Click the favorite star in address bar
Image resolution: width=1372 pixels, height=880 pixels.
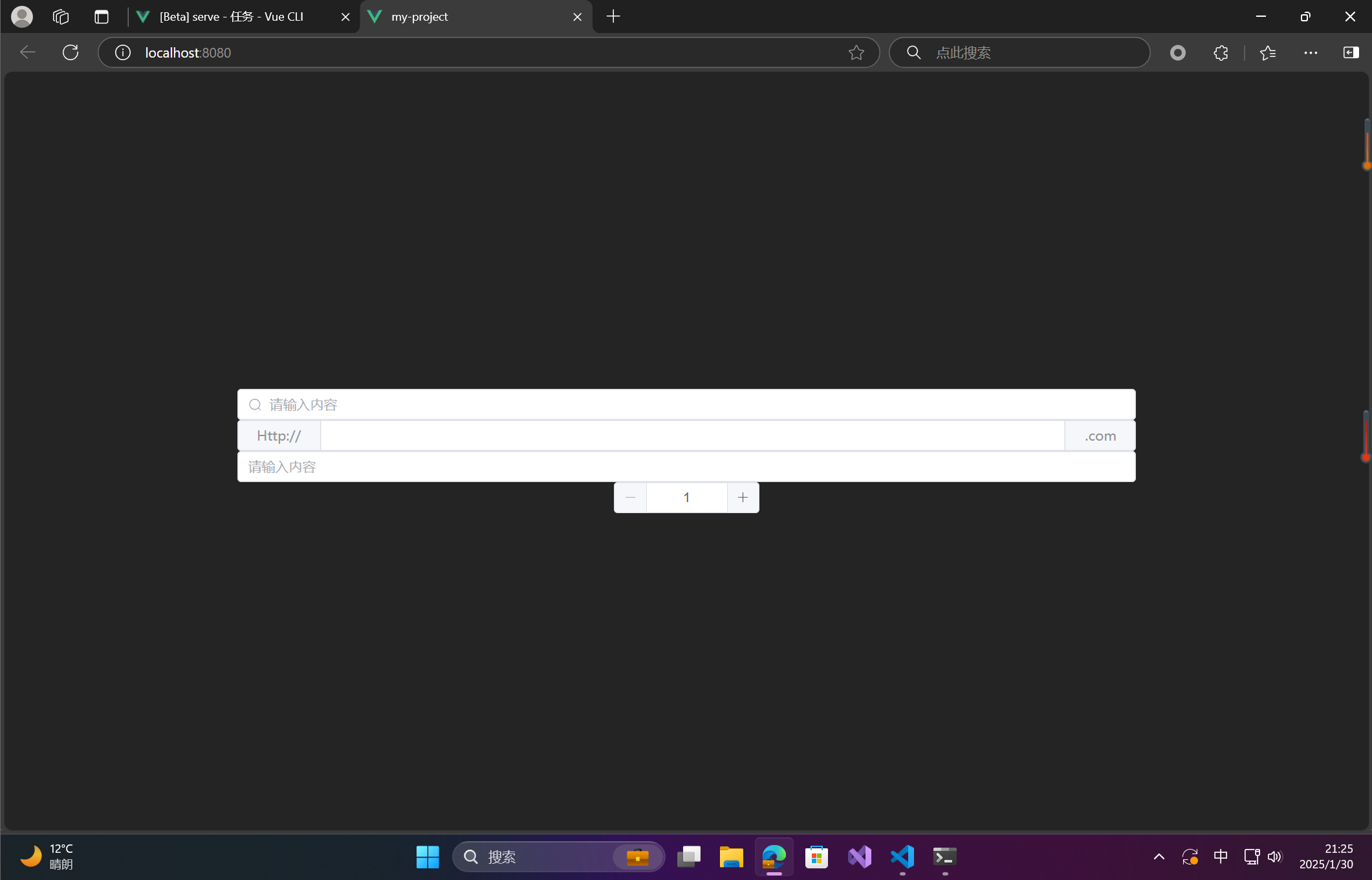pyautogui.click(x=856, y=52)
